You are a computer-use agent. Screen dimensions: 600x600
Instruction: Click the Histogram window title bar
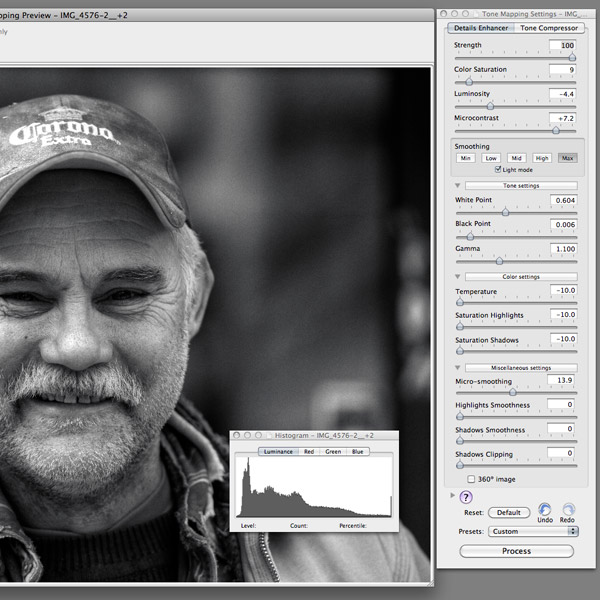(314, 435)
